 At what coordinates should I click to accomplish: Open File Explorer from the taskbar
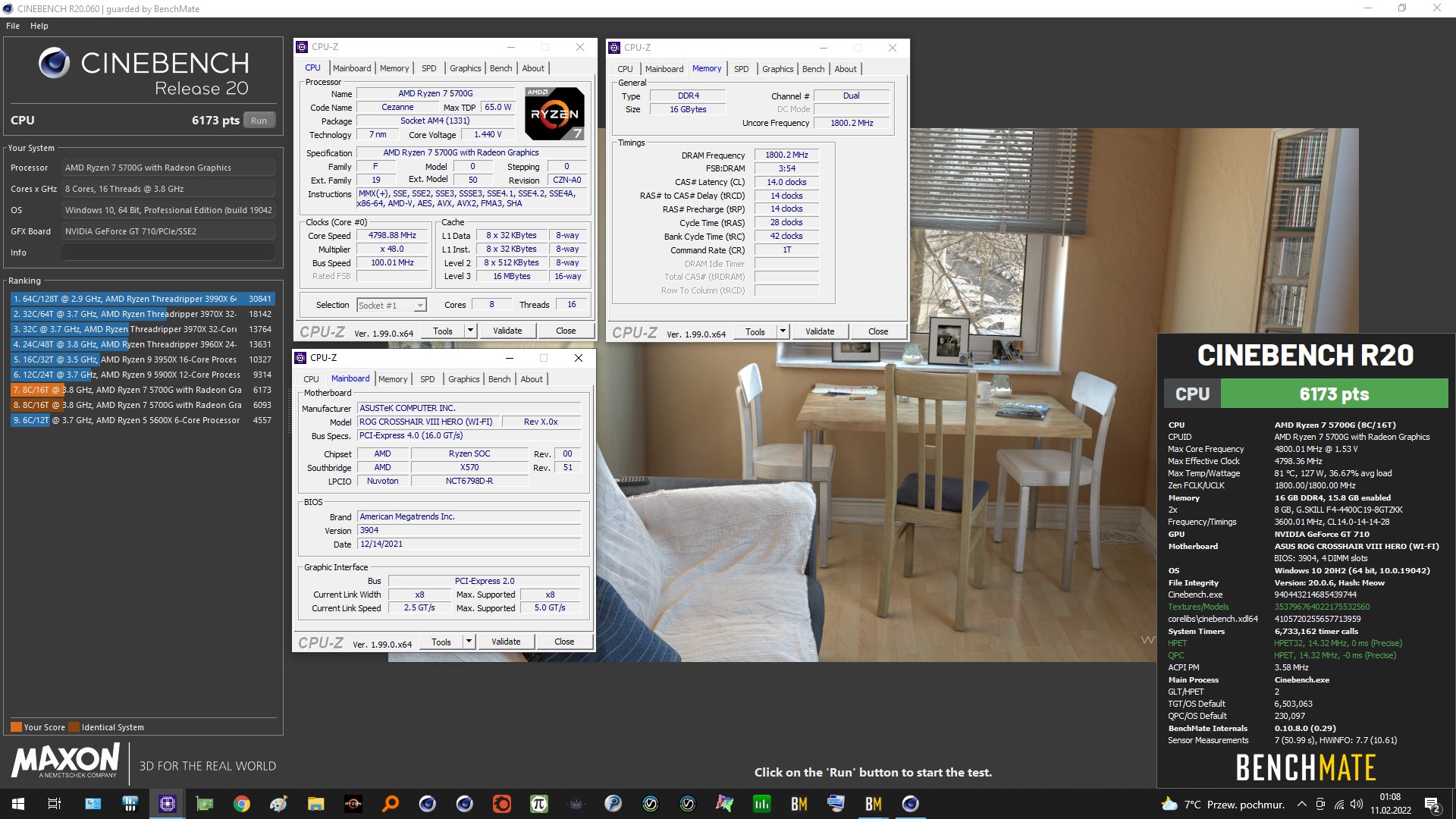315,804
